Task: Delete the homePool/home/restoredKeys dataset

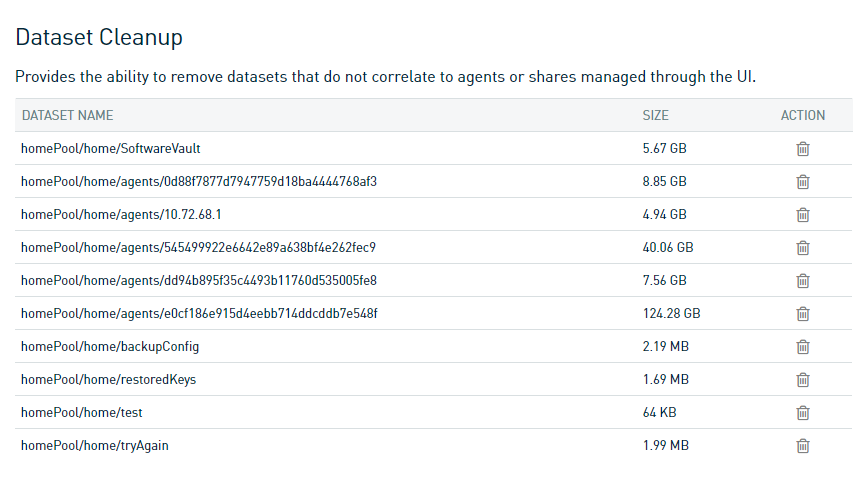Action: [802, 380]
